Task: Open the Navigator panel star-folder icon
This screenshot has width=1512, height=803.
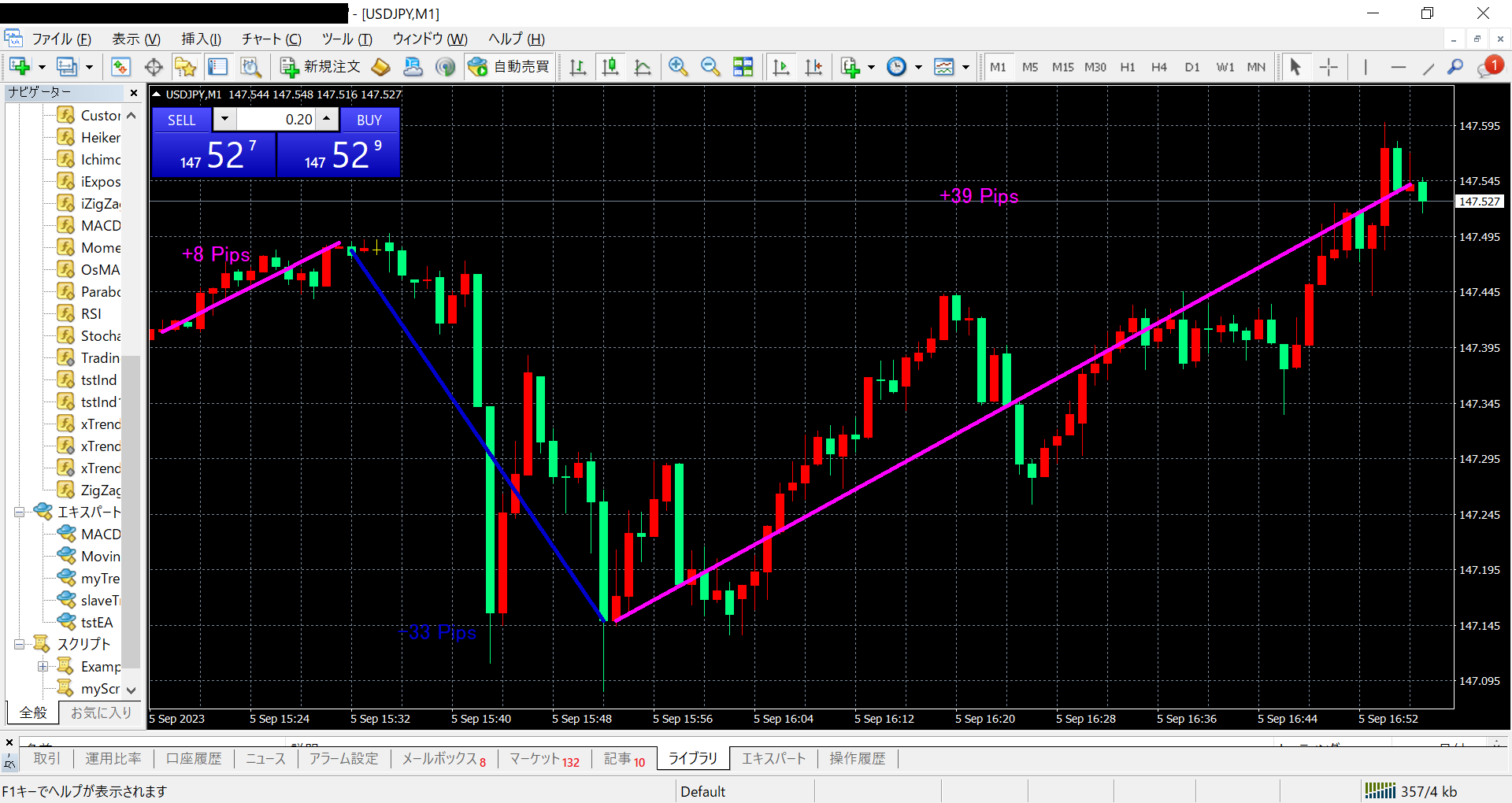Action: pos(186,67)
